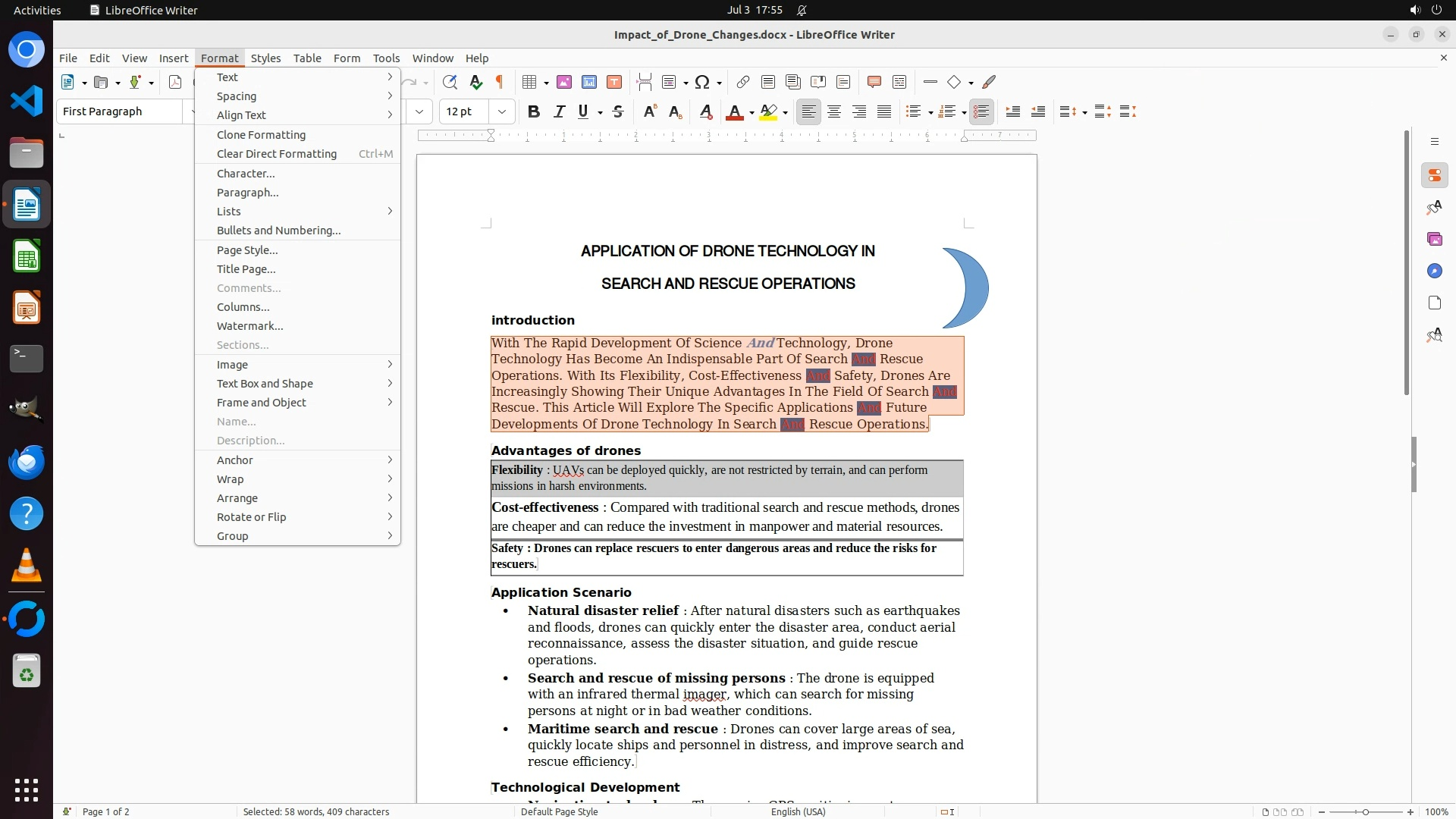Open highlighting color dropdown arrow
Image resolution: width=1456 pixels, height=819 pixels.
coord(786,112)
